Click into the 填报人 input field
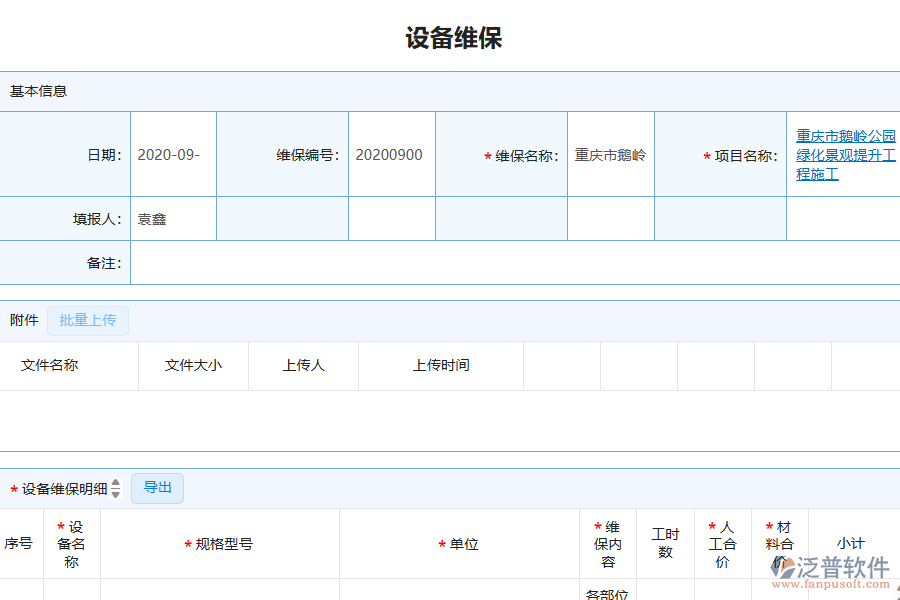 pos(173,217)
